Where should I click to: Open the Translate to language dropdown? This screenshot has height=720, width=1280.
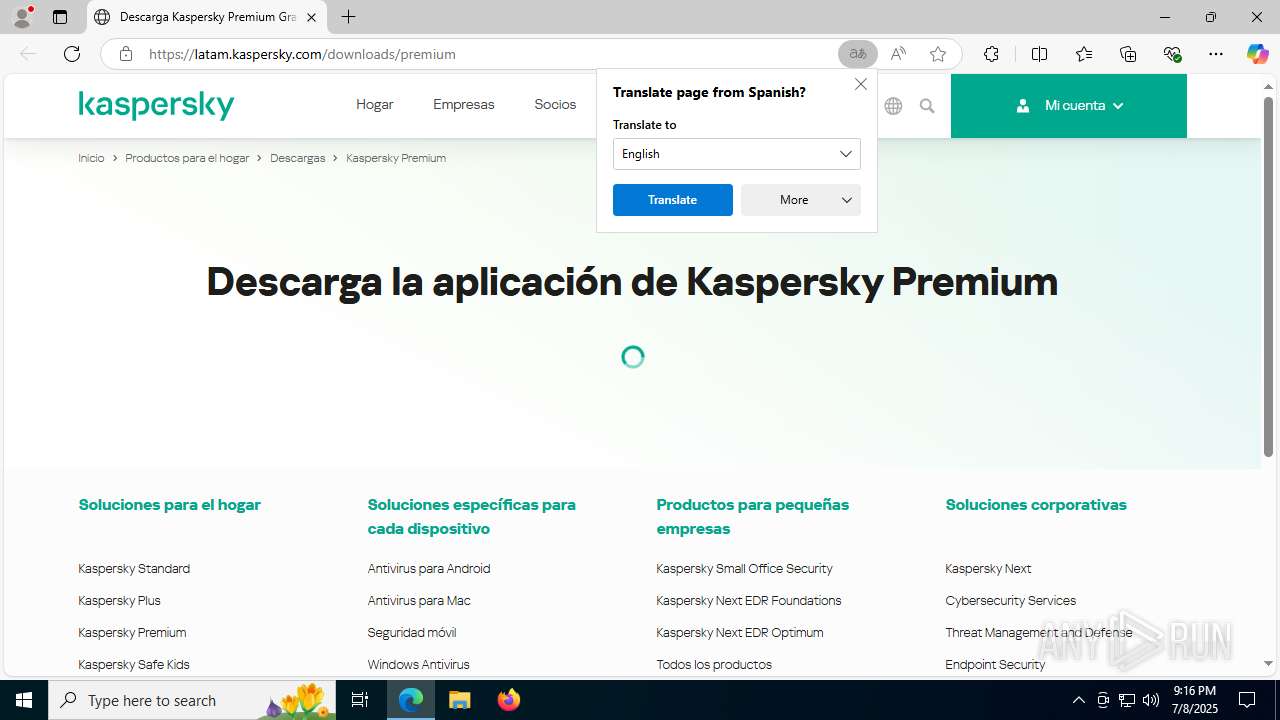(x=736, y=154)
